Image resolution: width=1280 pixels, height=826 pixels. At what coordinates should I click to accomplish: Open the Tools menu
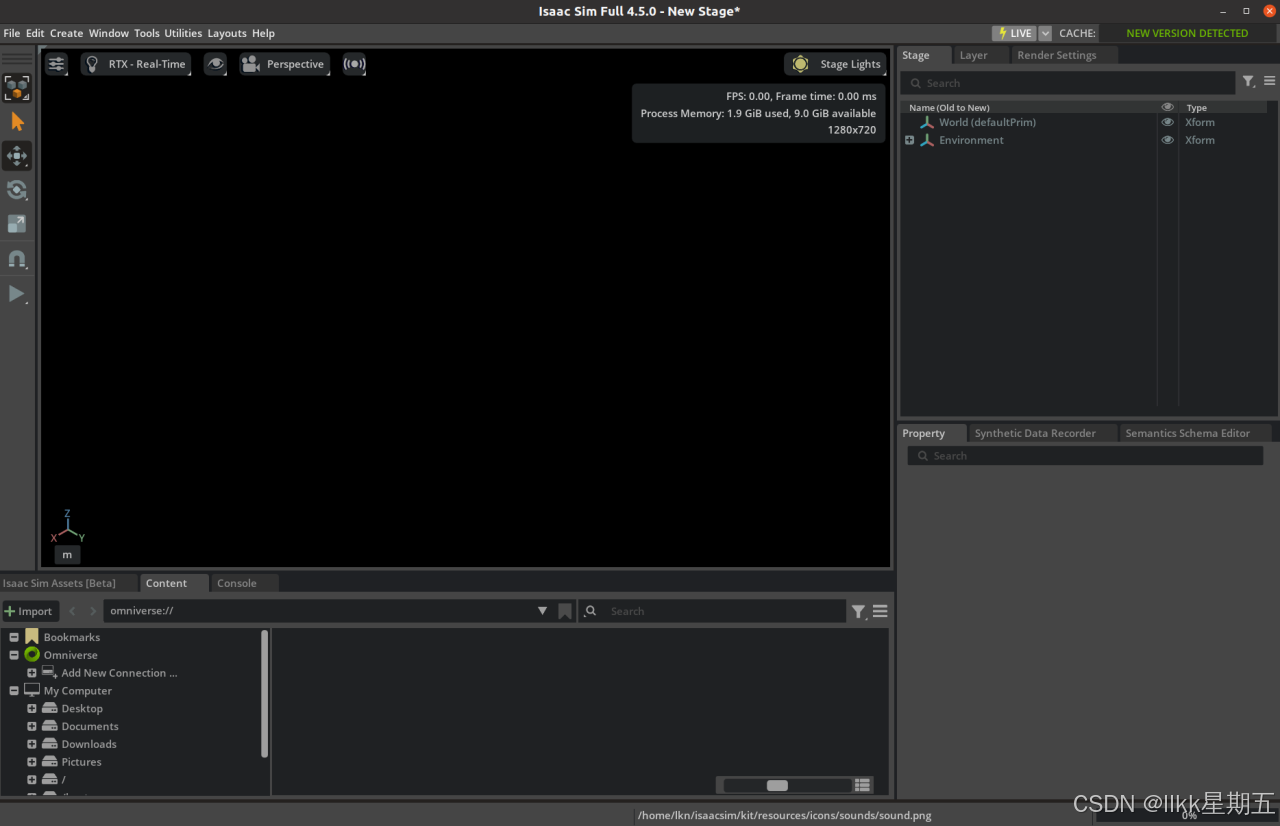[147, 33]
